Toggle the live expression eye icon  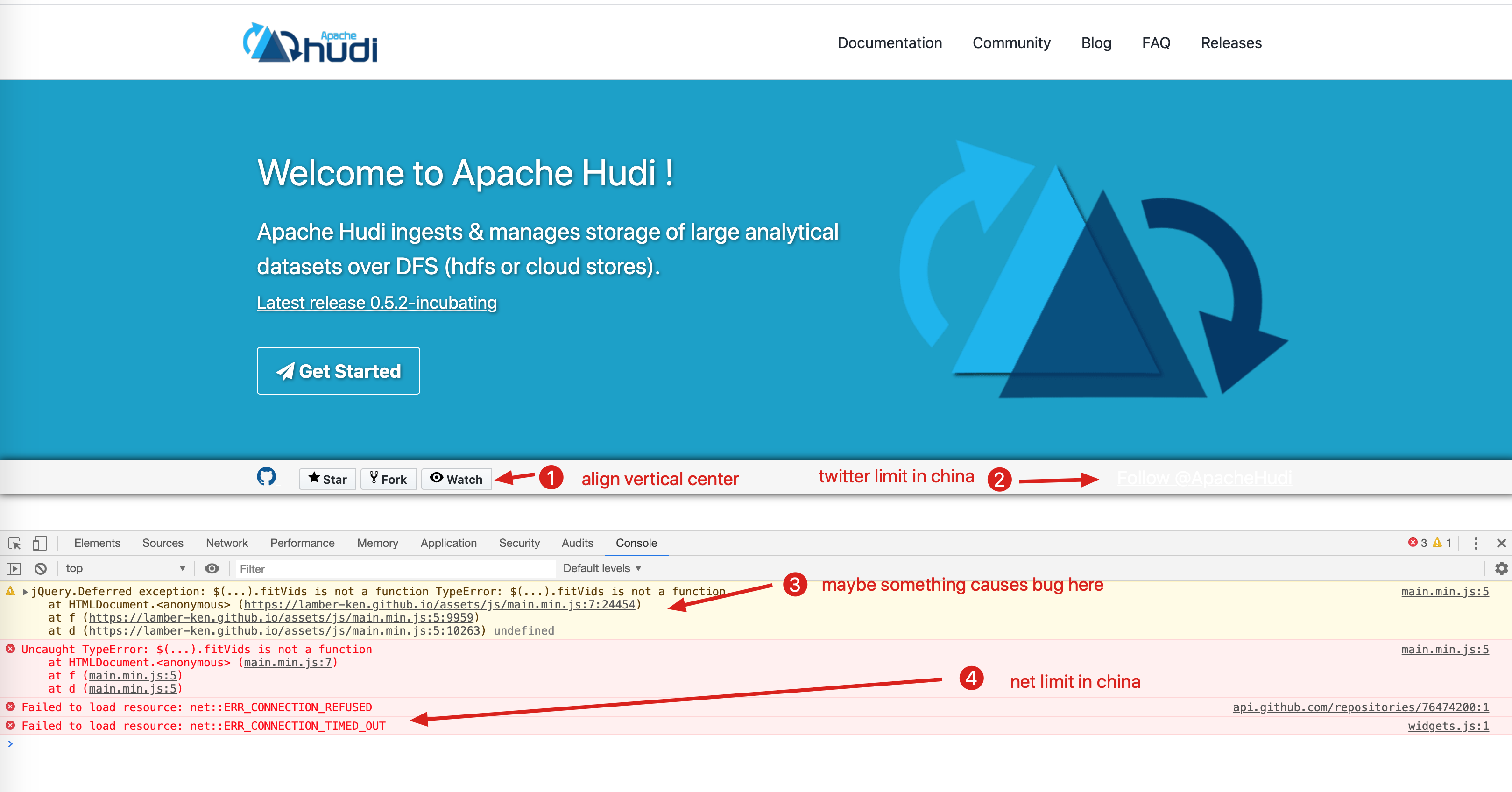click(212, 568)
